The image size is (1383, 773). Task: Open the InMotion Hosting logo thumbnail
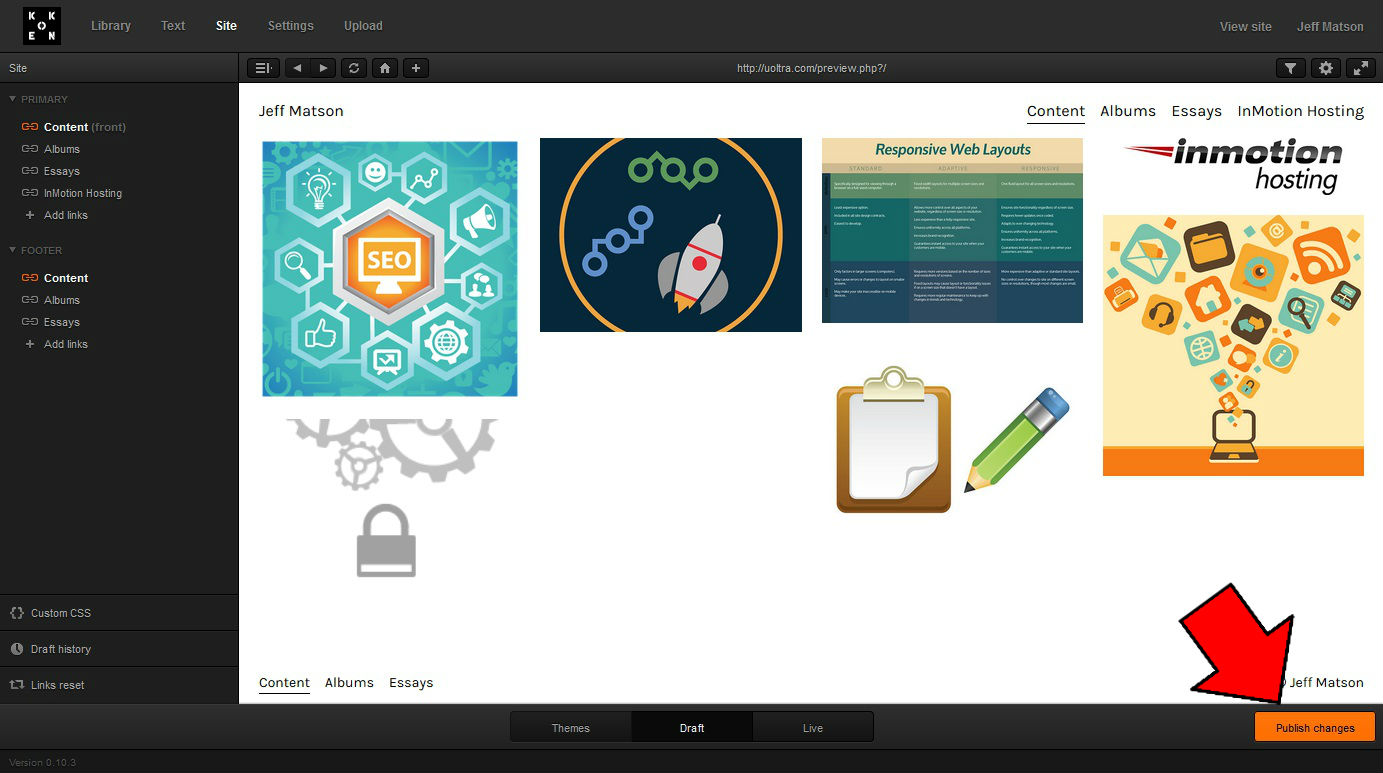[1233, 166]
